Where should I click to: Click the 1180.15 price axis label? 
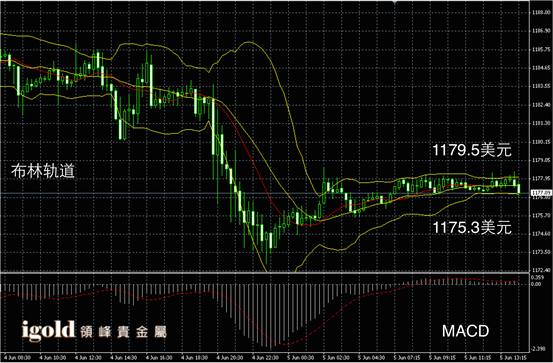click(x=541, y=142)
